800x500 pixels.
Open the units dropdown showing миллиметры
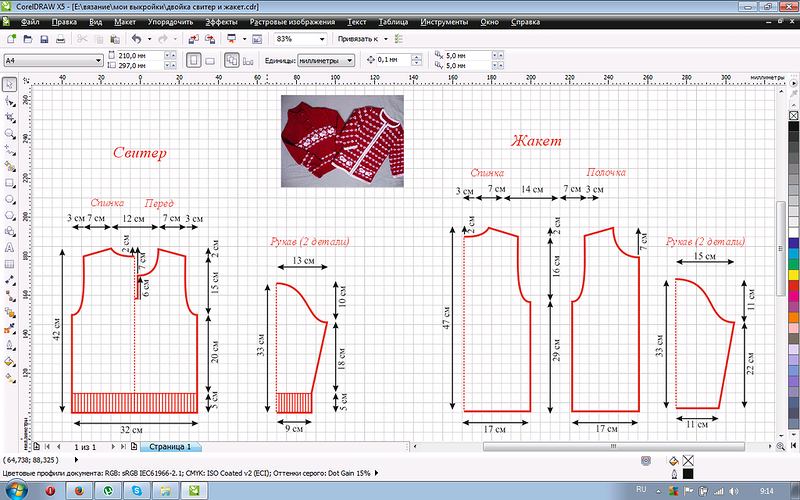pyautogui.click(x=326, y=60)
